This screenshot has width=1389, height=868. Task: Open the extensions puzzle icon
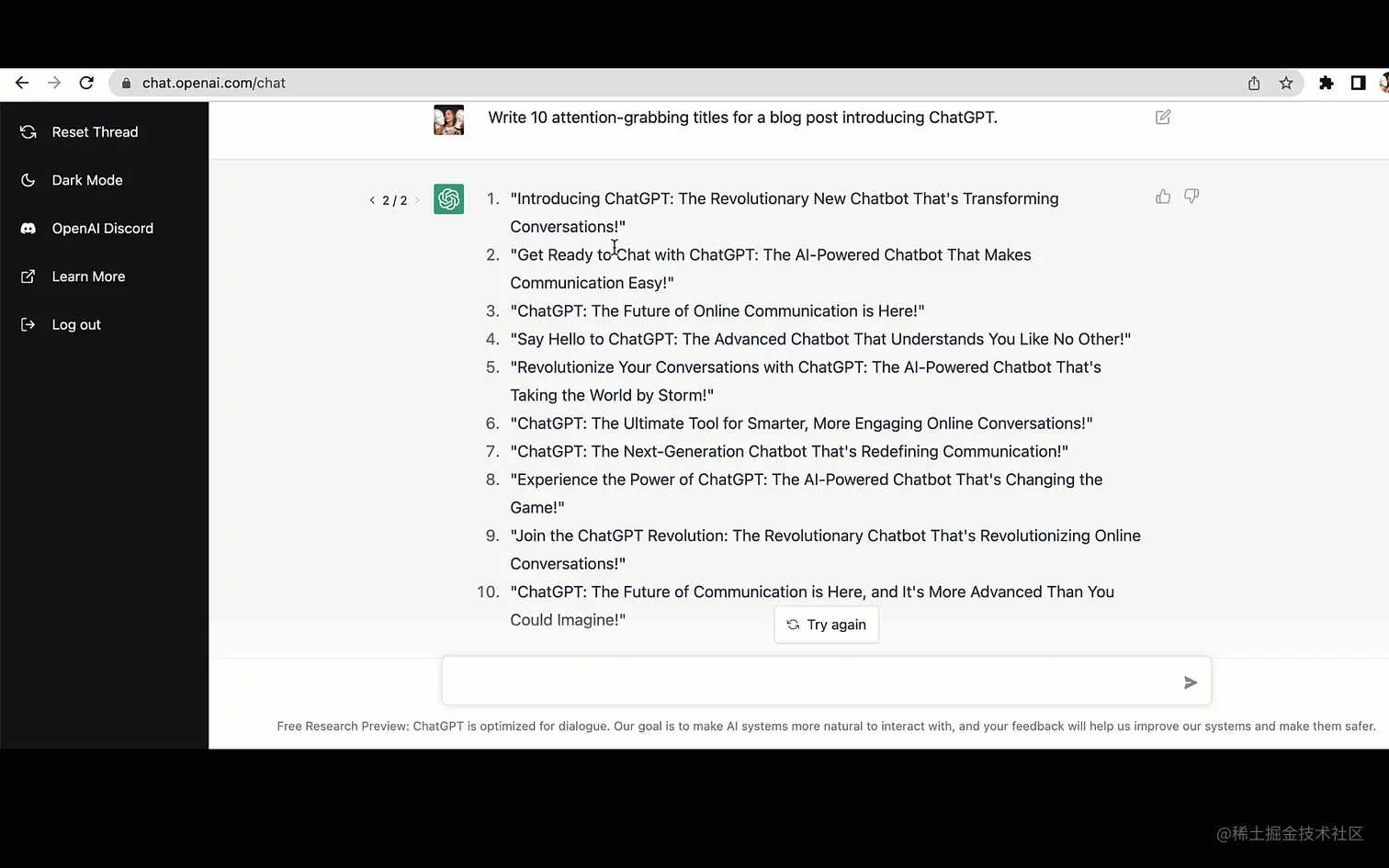click(1326, 83)
